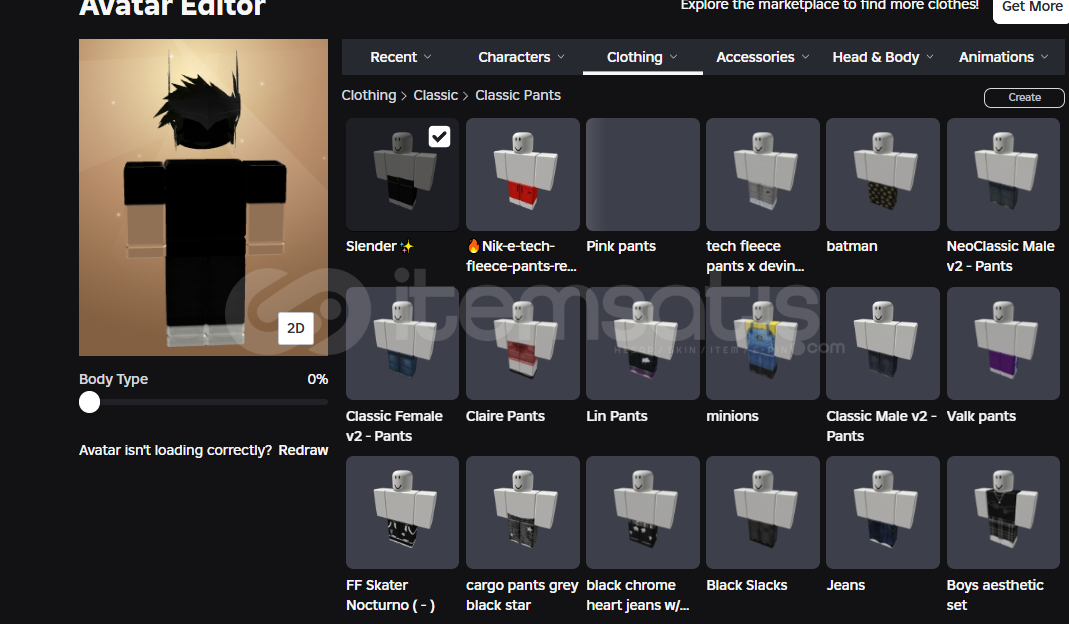Expand the Head & Body dropdown chevron
1069x624 pixels.
click(x=930, y=57)
